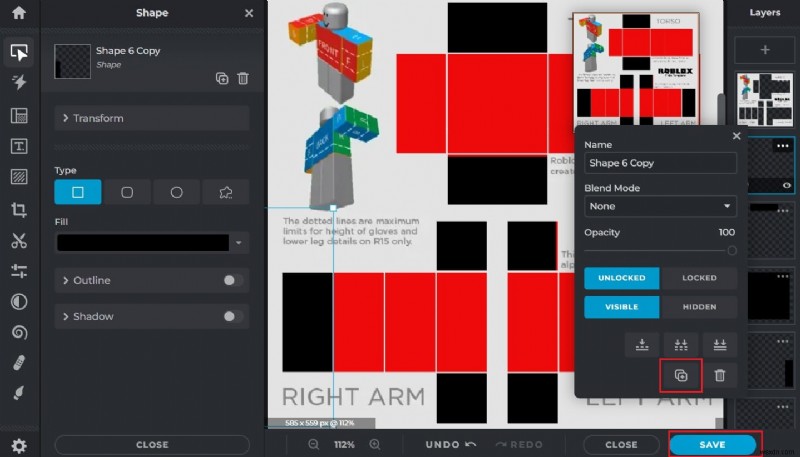Click the merge down layer icon
800x457 pixels.
642,345
